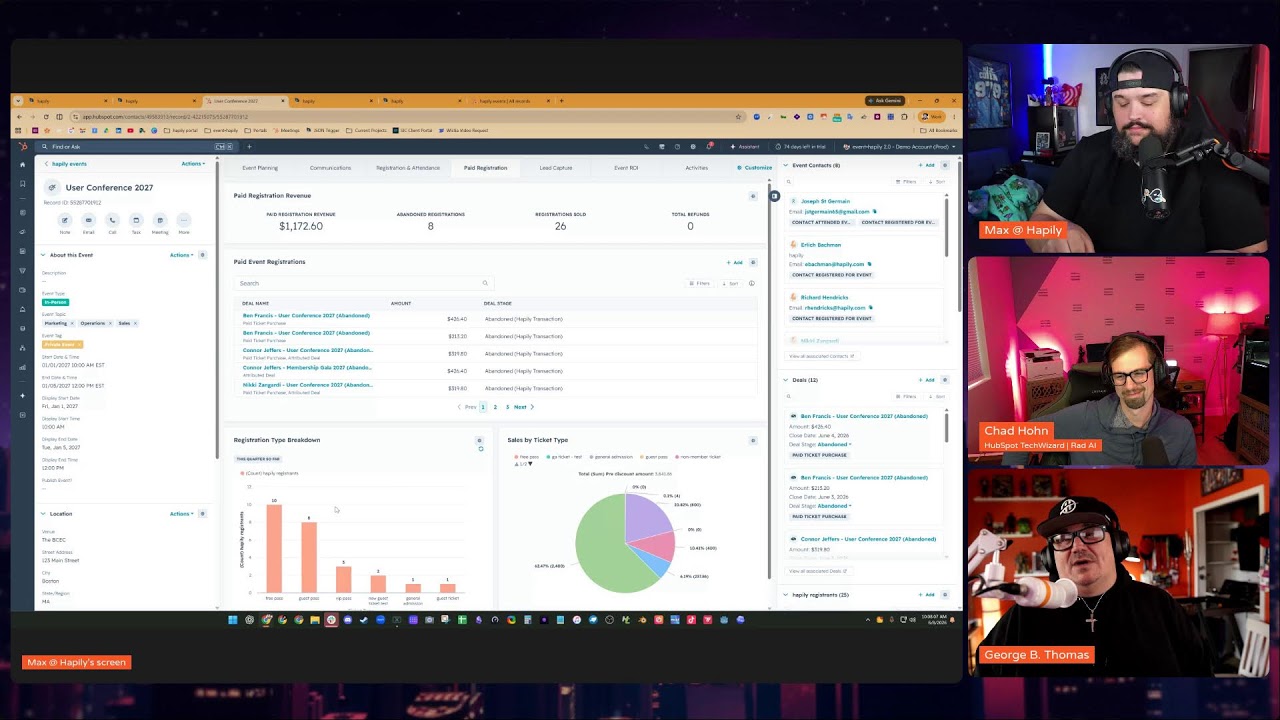Click Filters button in Paid Event Registrations
Viewport: 1280px width, 720px height.
click(700, 283)
